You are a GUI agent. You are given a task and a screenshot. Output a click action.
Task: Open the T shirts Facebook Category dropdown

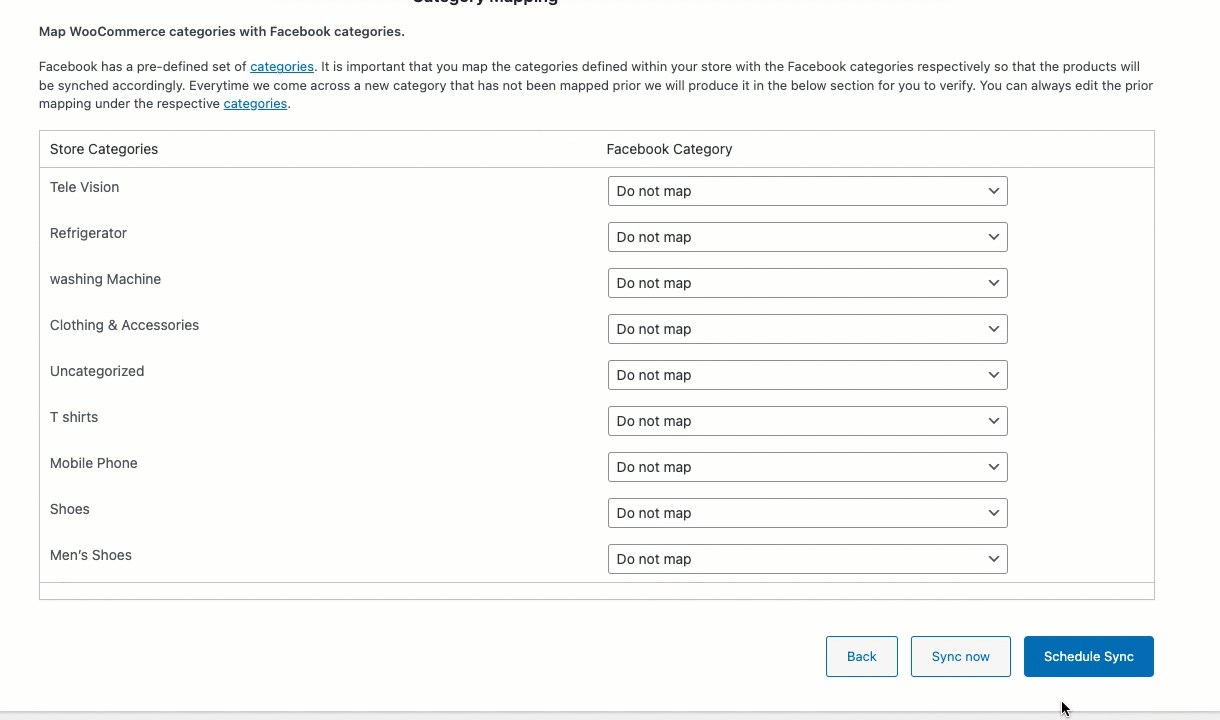coord(807,421)
